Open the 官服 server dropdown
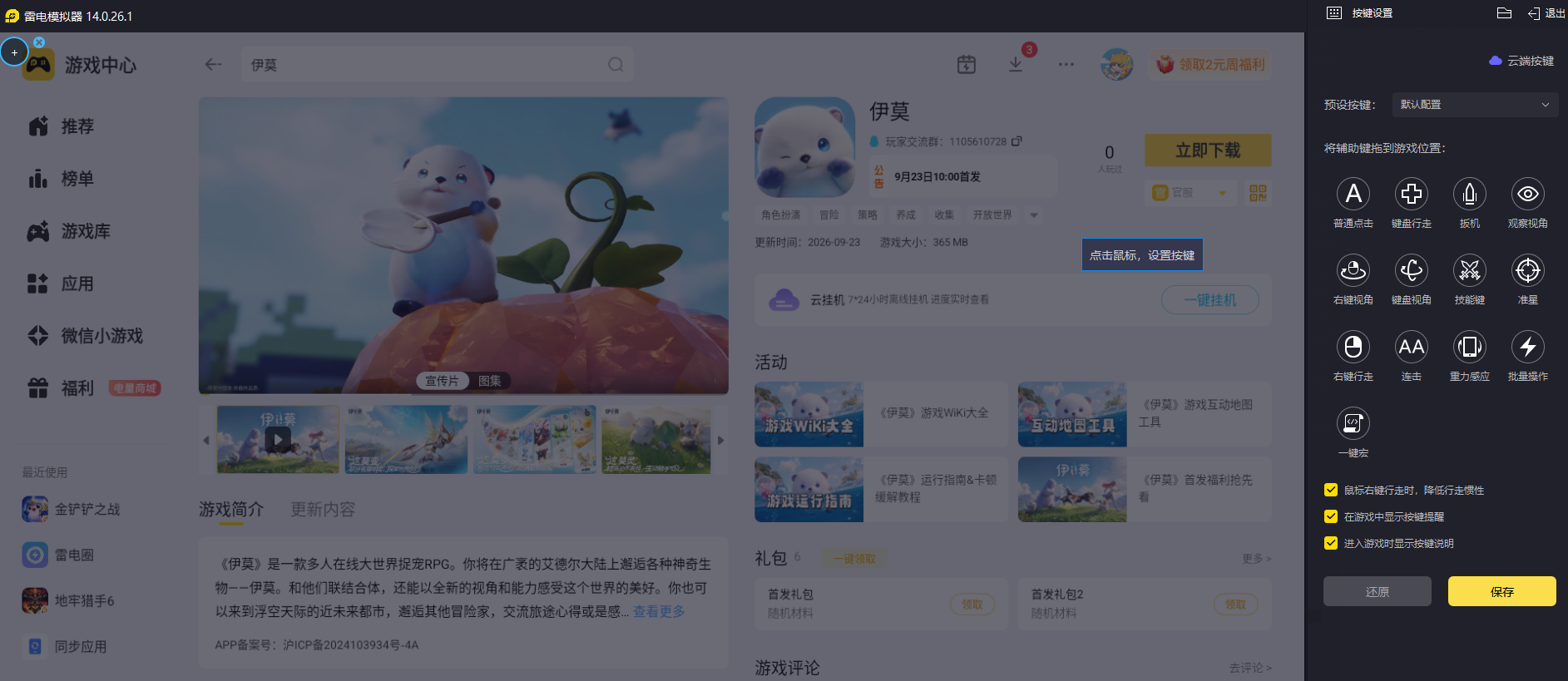 tap(1188, 193)
